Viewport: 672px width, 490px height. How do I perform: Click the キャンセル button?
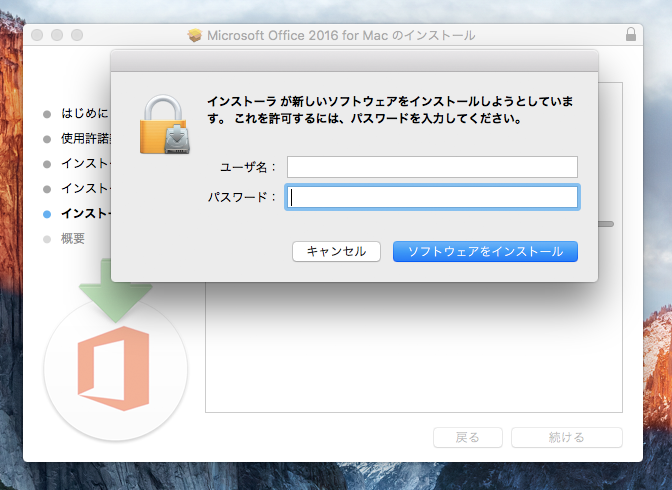tap(336, 251)
